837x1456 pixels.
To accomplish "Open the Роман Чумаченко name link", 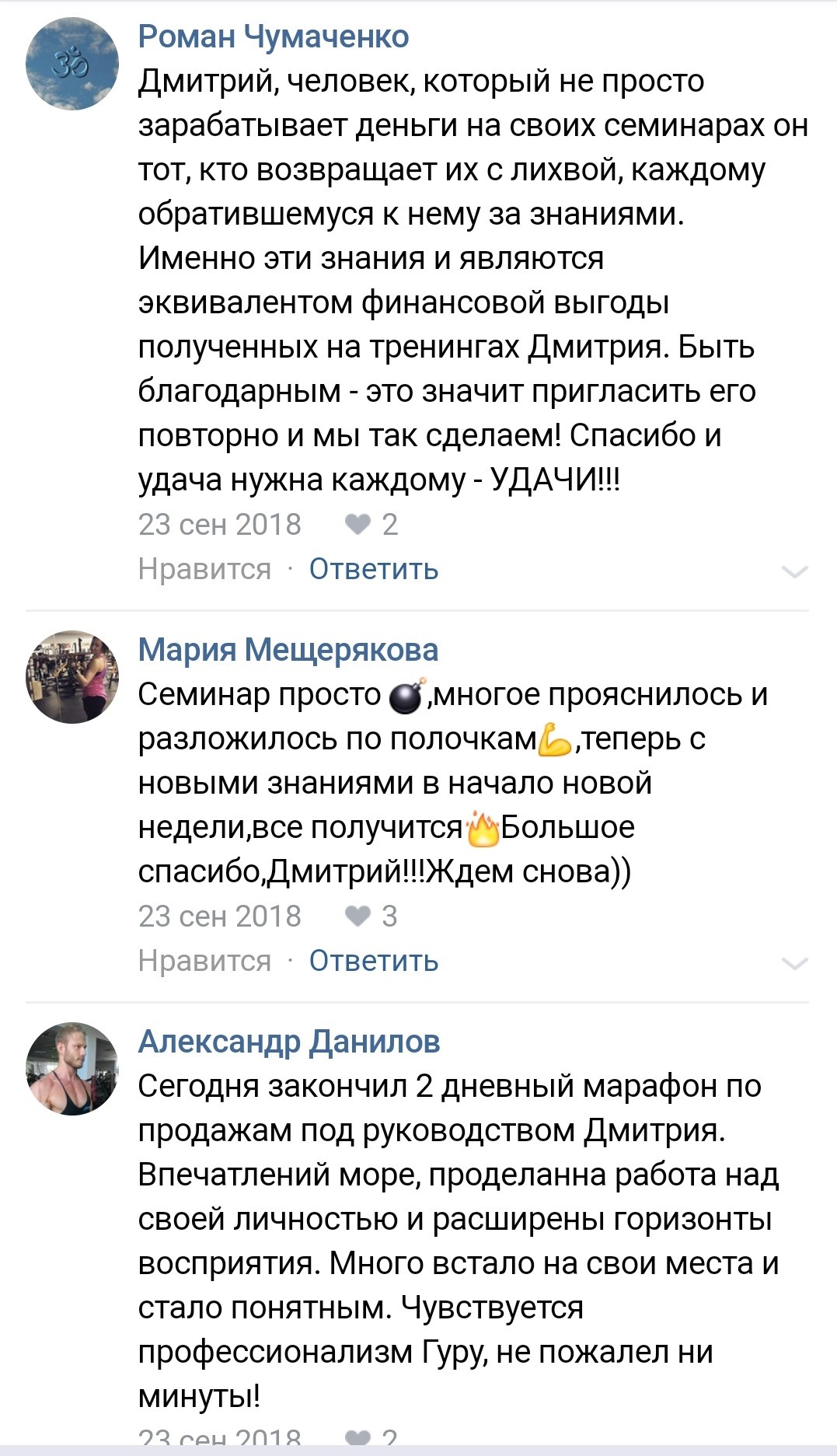I will pyautogui.click(x=274, y=37).
